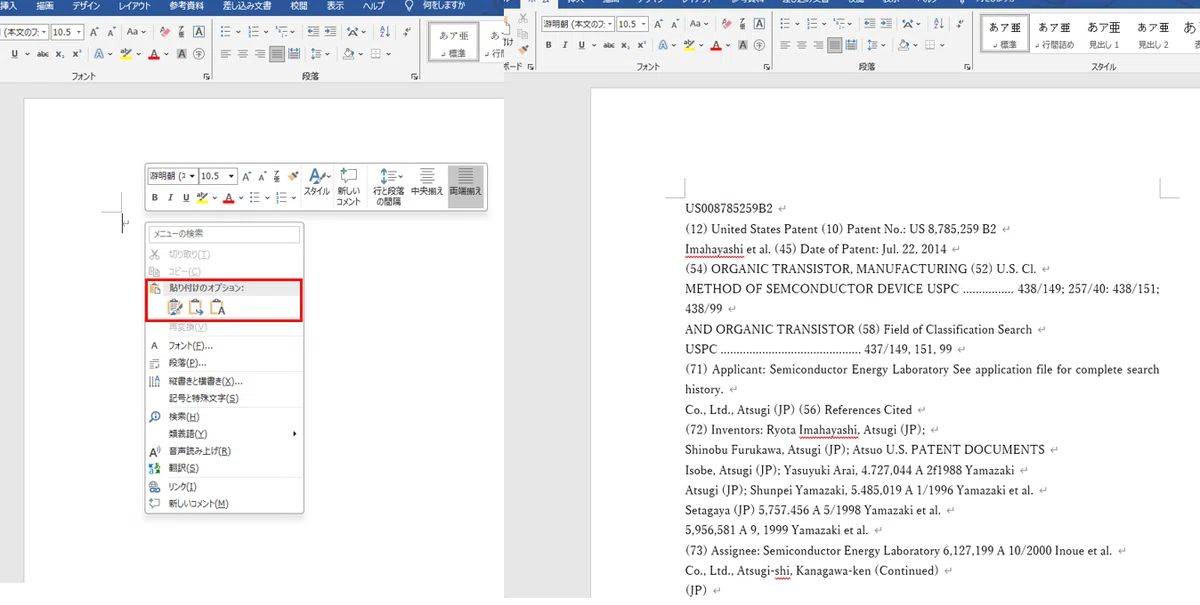Toggle Italic in the mini toolbar
Screen dimensions: 1200x605
pos(170,198)
